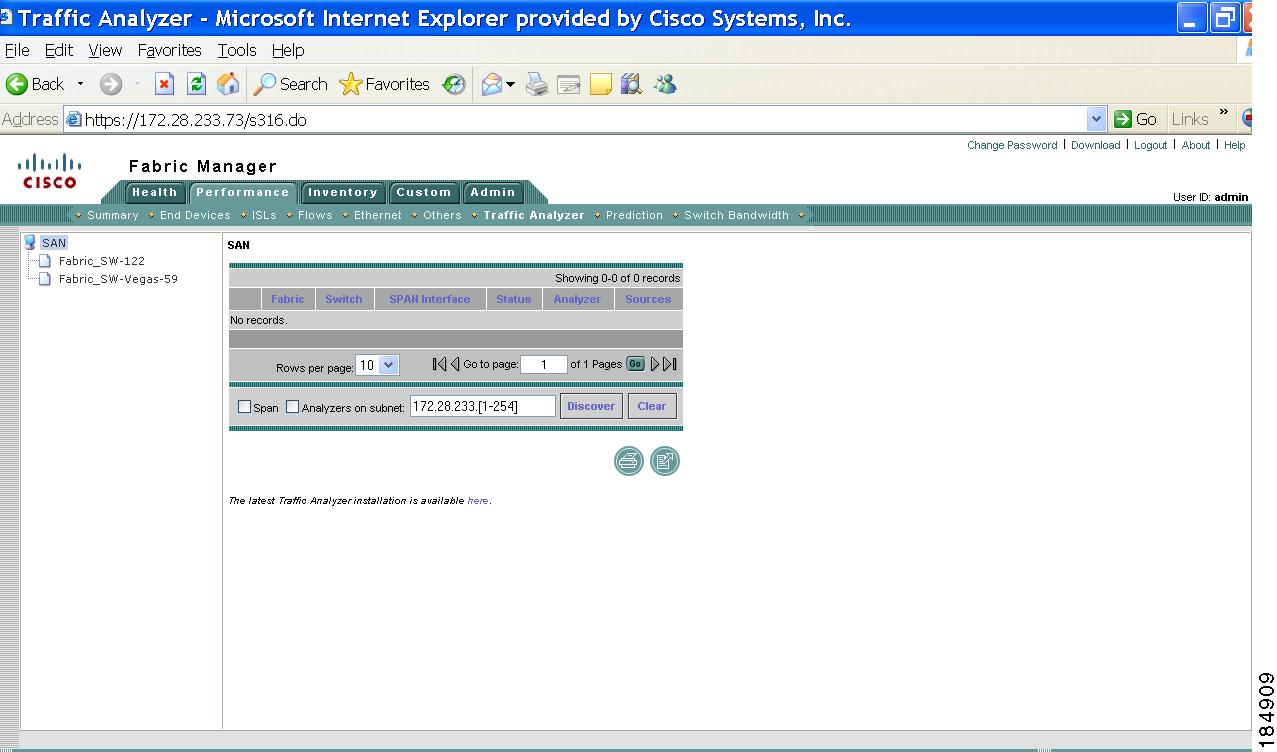
Task: Switch to the Health tab
Action: coord(155,192)
